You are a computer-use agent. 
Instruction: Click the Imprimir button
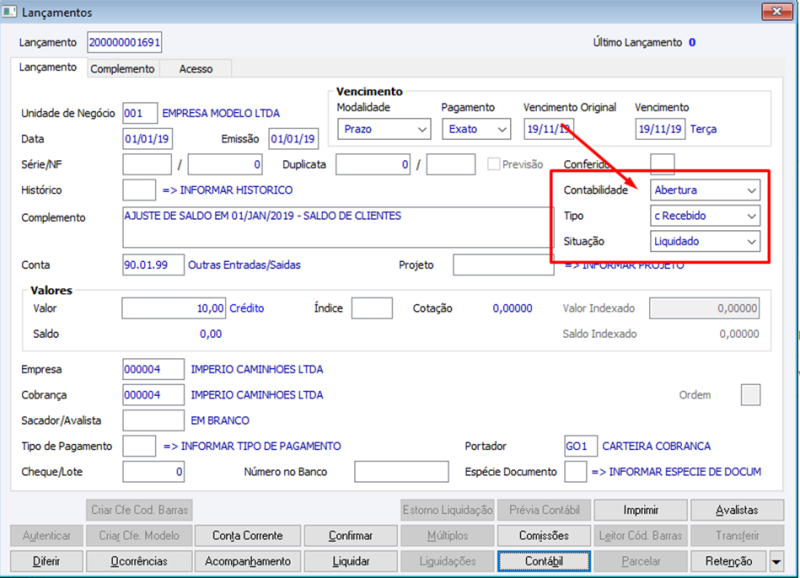point(641,510)
